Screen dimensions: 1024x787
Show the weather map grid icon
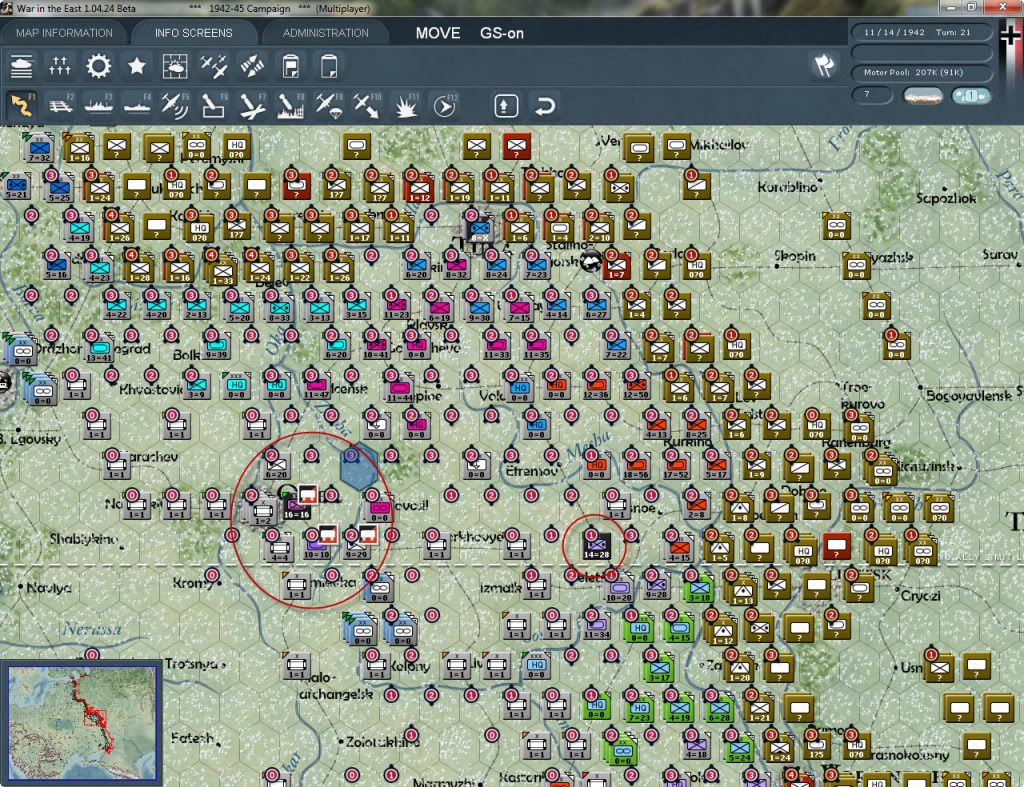click(x=175, y=66)
